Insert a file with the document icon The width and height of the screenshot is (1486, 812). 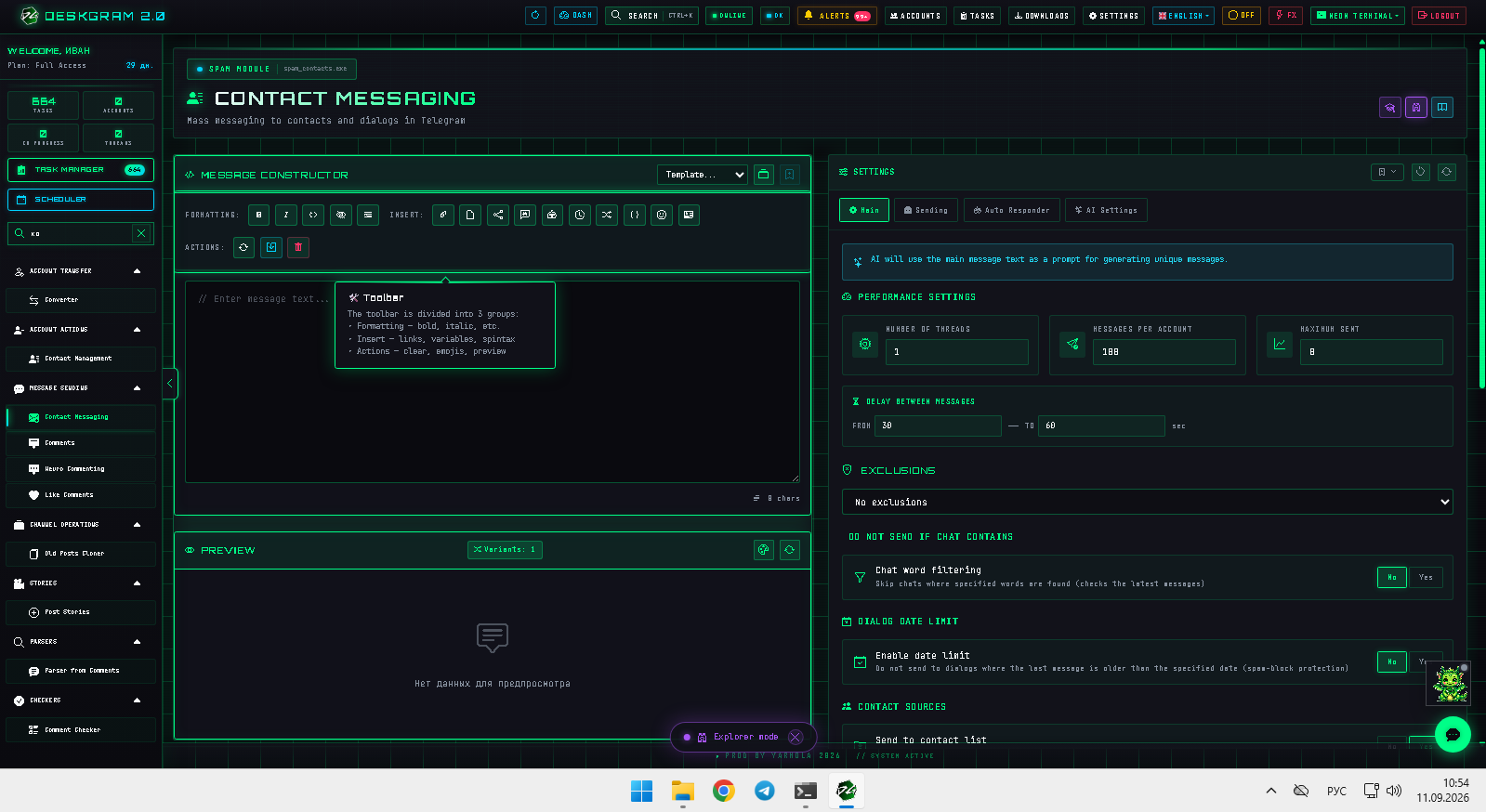click(470, 215)
